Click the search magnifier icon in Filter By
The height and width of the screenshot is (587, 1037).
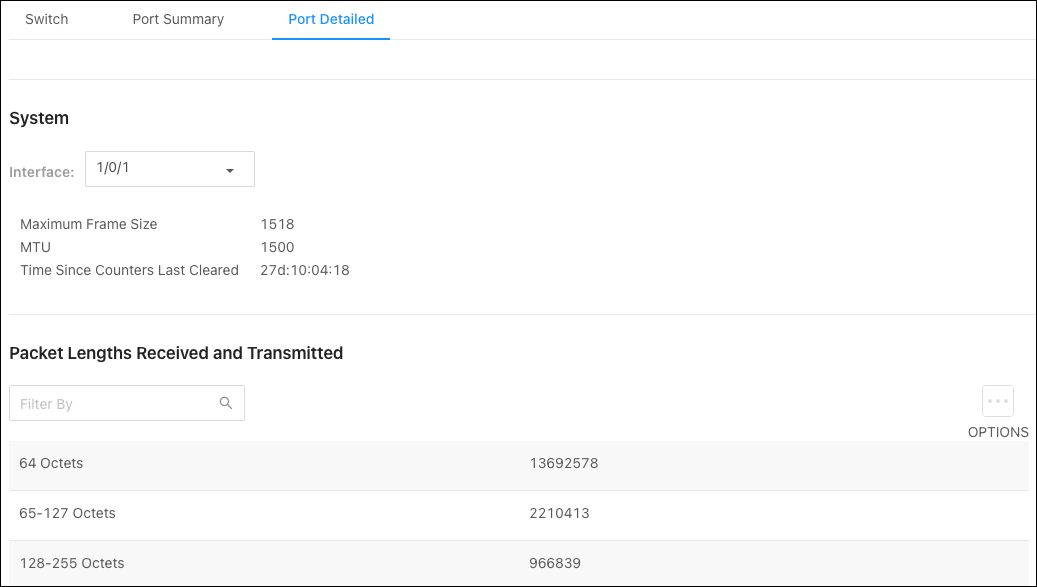click(226, 403)
